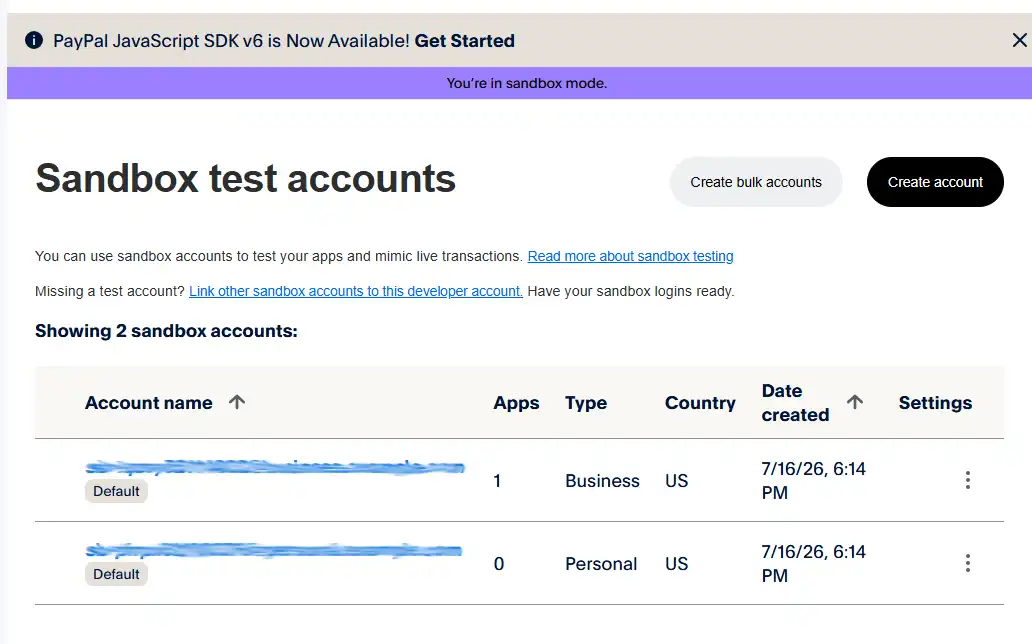Open Link other sandbox accounts link

[x=355, y=291]
